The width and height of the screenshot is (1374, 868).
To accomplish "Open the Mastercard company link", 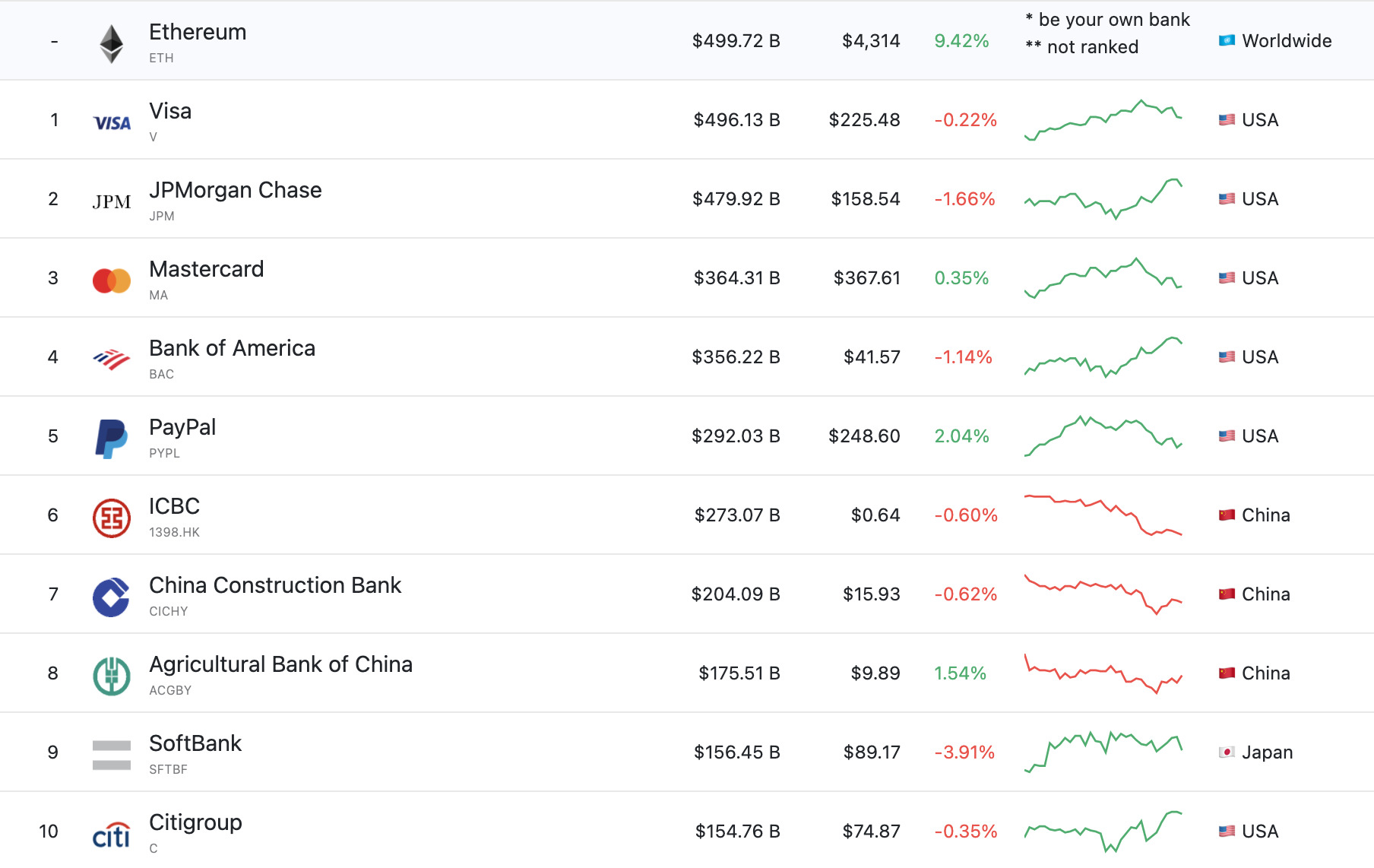I will tap(207, 269).
